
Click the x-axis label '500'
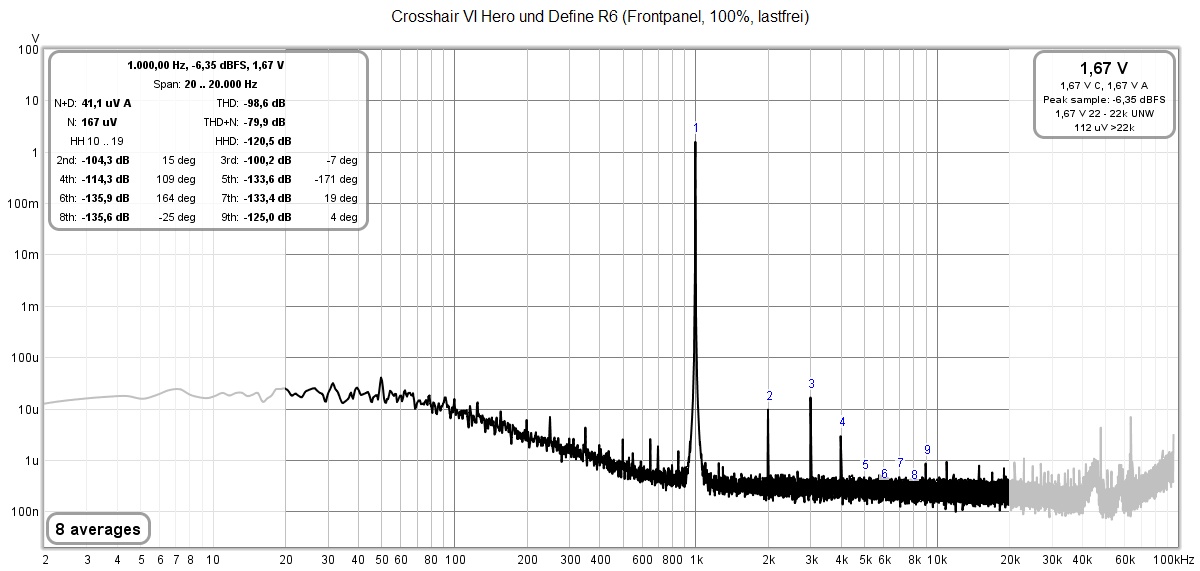click(x=623, y=559)
